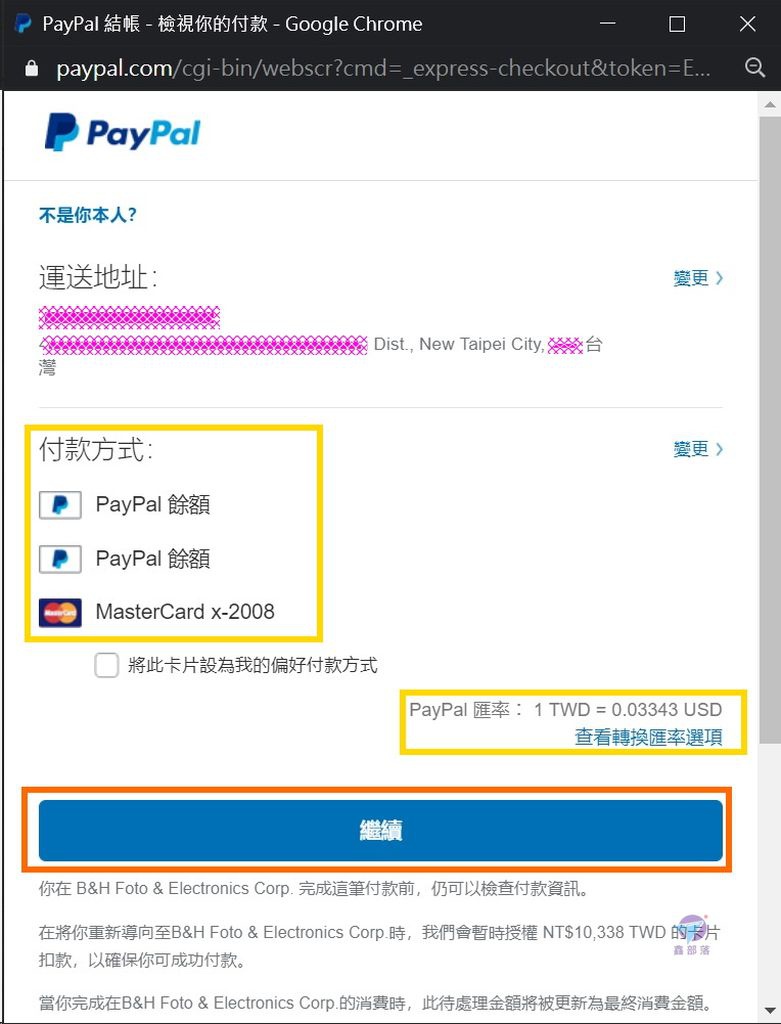This screenshot has height=1024, width=781.
Task: Click the scrollbar up arrow
Action: click(770, 104)
